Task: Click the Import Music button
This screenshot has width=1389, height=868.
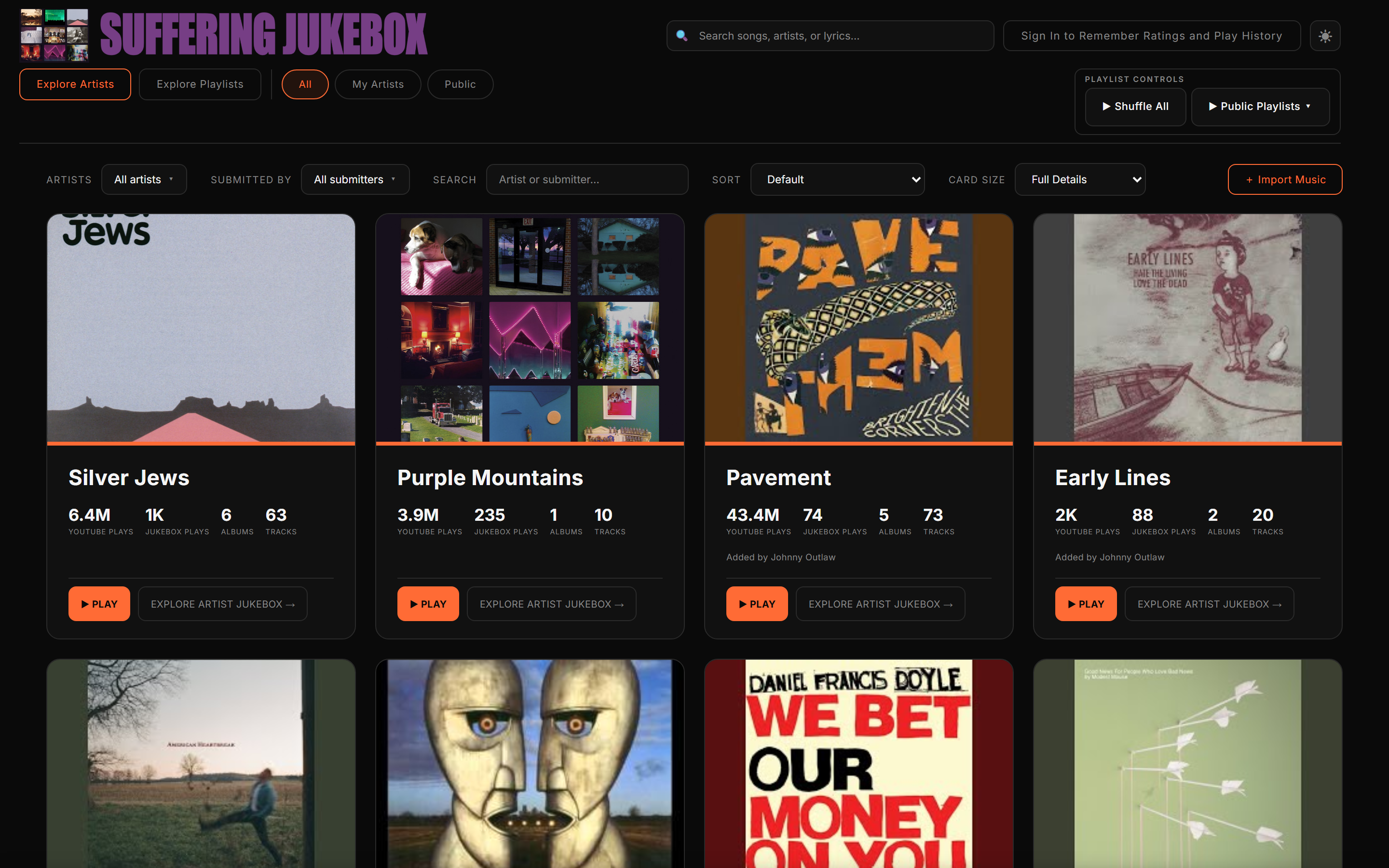Action: pos(1284,180)
